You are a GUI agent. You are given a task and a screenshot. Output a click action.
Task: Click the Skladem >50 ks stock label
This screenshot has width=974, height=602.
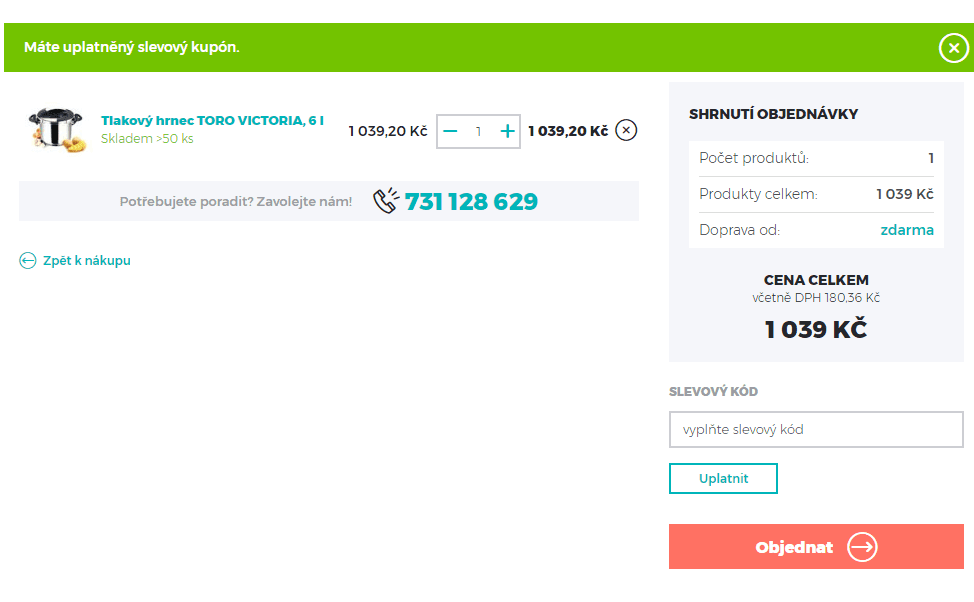coord(147,139)
